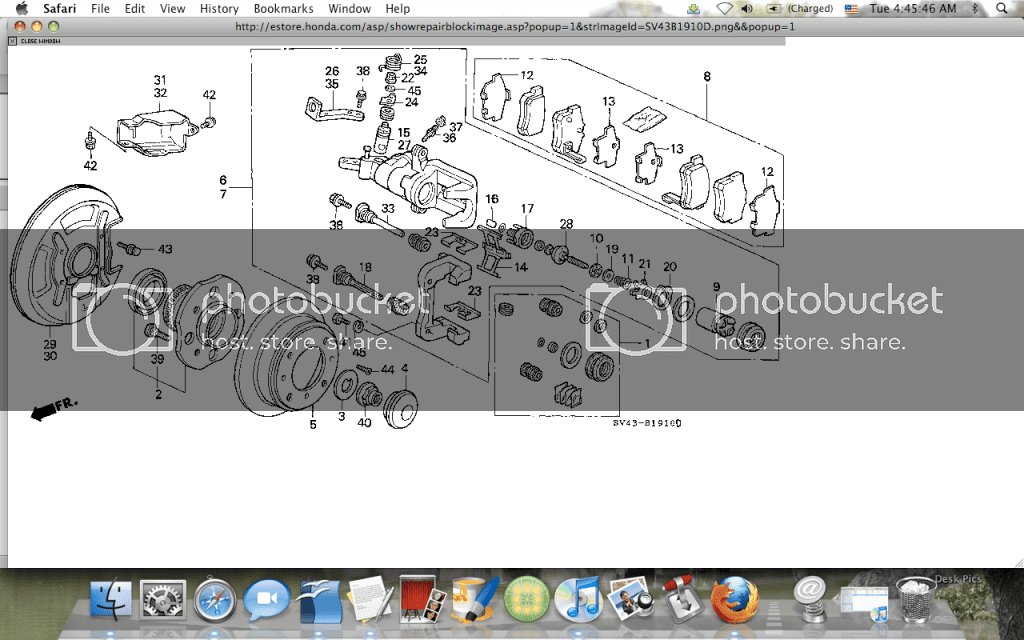Open Finder from the Dock
The height and width of the screenshot is (640, 1024).
click(110, 600)
